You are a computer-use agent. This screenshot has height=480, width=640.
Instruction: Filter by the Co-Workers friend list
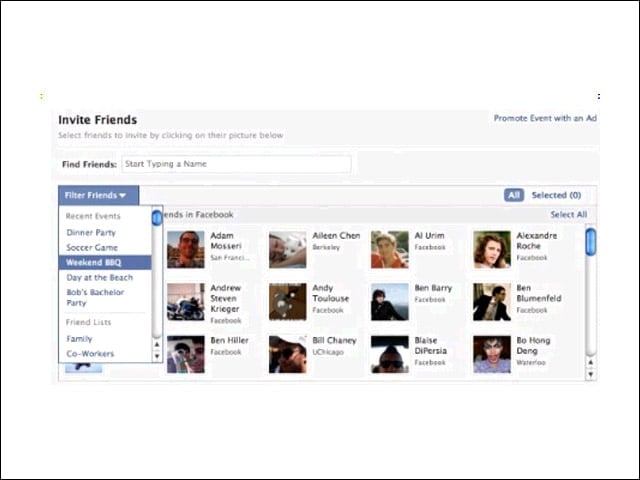click(90, 354)
